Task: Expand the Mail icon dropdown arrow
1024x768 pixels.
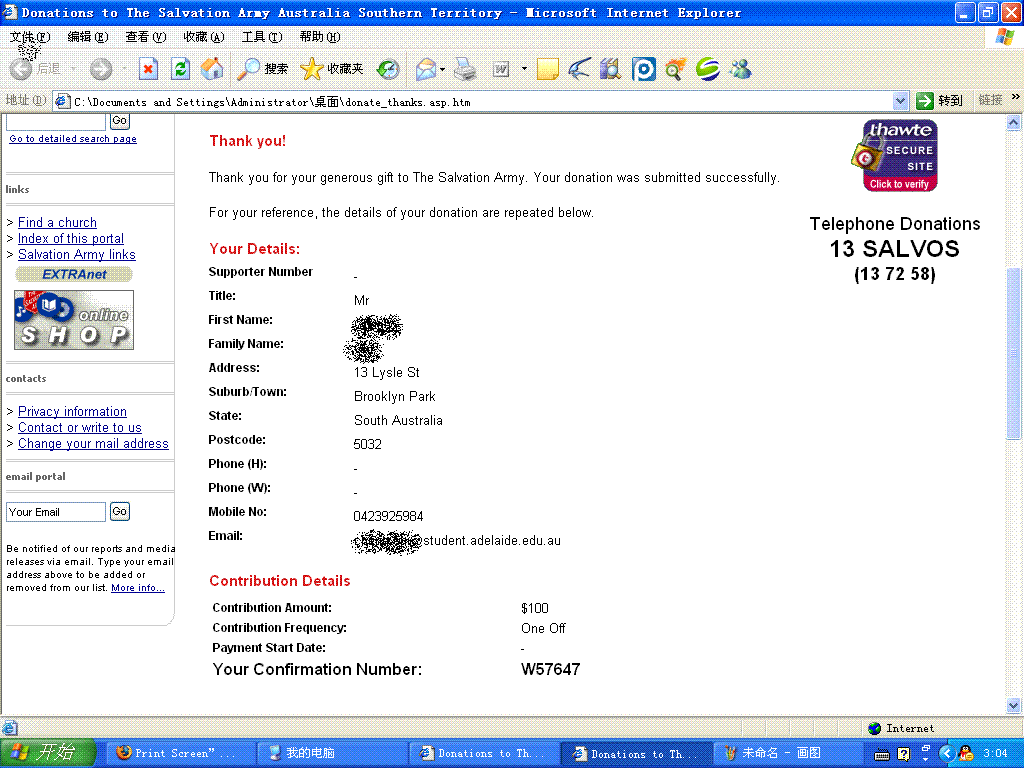Action: (442, 69)
